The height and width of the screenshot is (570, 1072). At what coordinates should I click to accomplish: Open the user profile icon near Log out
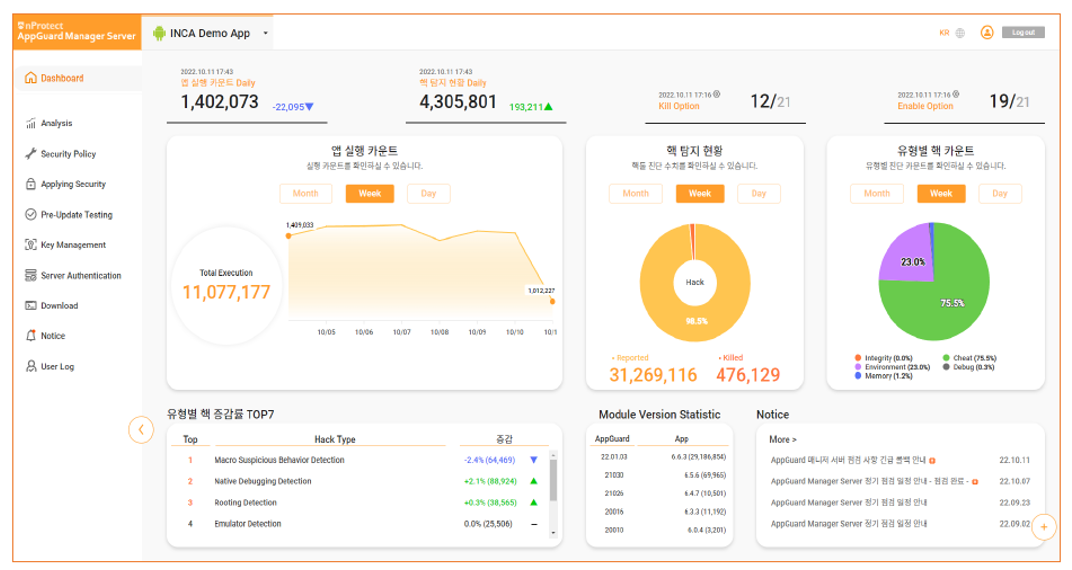tap(987, 32)
